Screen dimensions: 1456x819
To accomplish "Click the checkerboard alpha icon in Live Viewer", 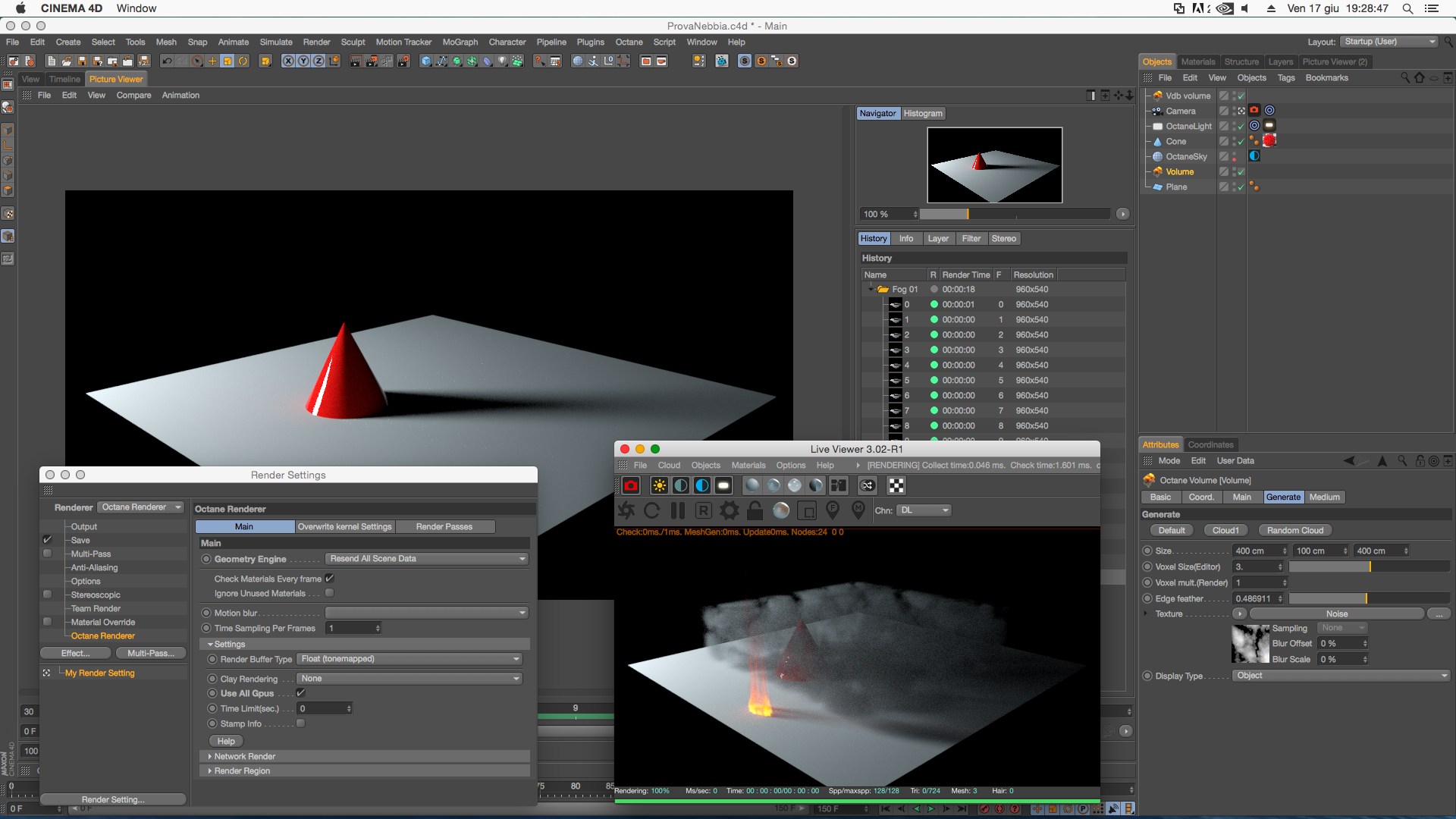I will click(896, 485).
